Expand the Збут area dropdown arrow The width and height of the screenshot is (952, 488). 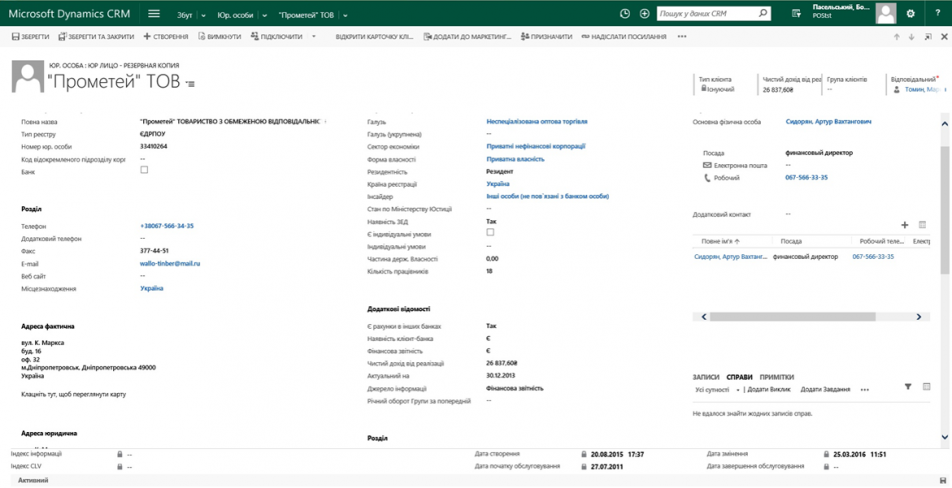203,15
